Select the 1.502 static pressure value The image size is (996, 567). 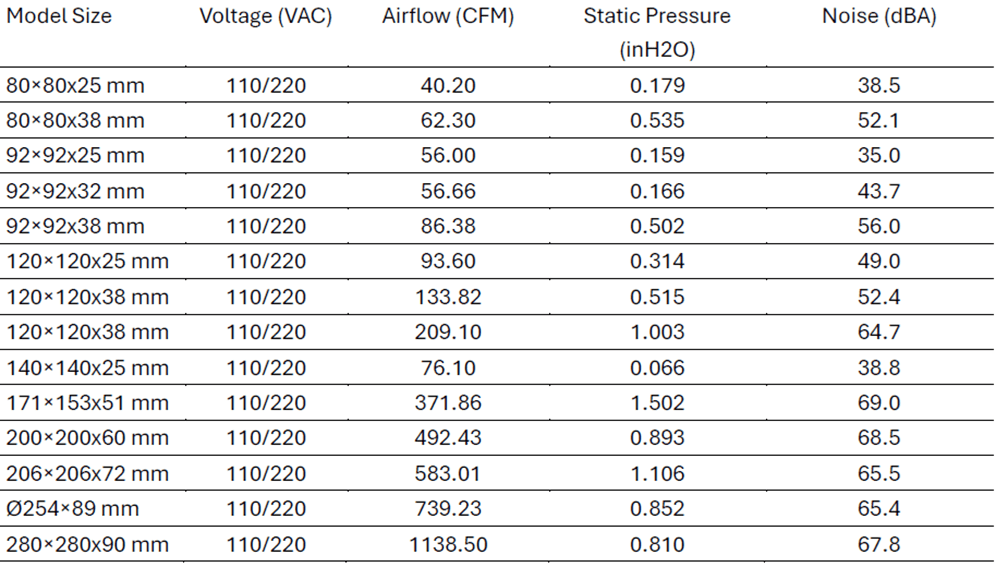[x=657, y=403]
